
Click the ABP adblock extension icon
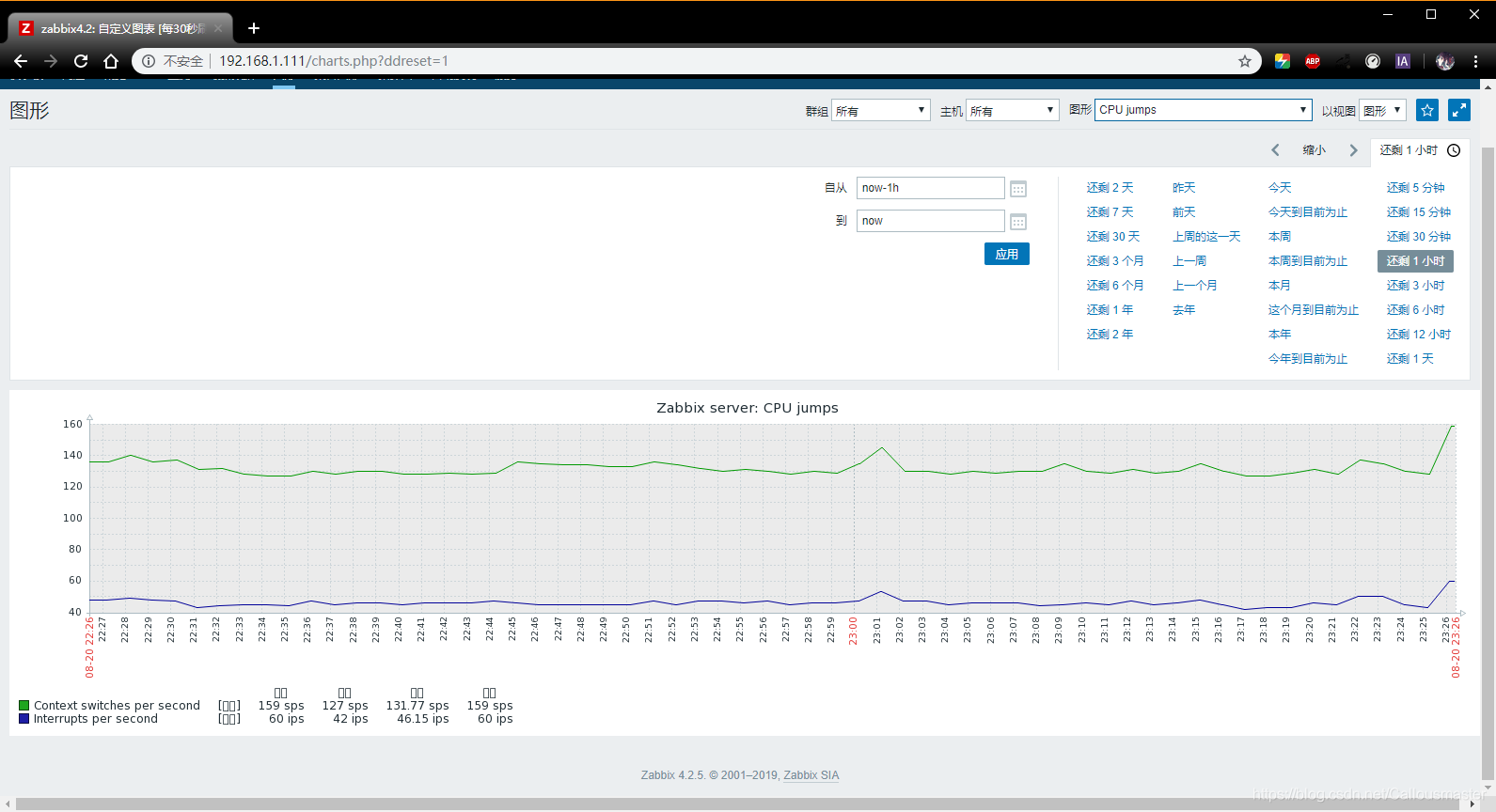pos(1313,61)
